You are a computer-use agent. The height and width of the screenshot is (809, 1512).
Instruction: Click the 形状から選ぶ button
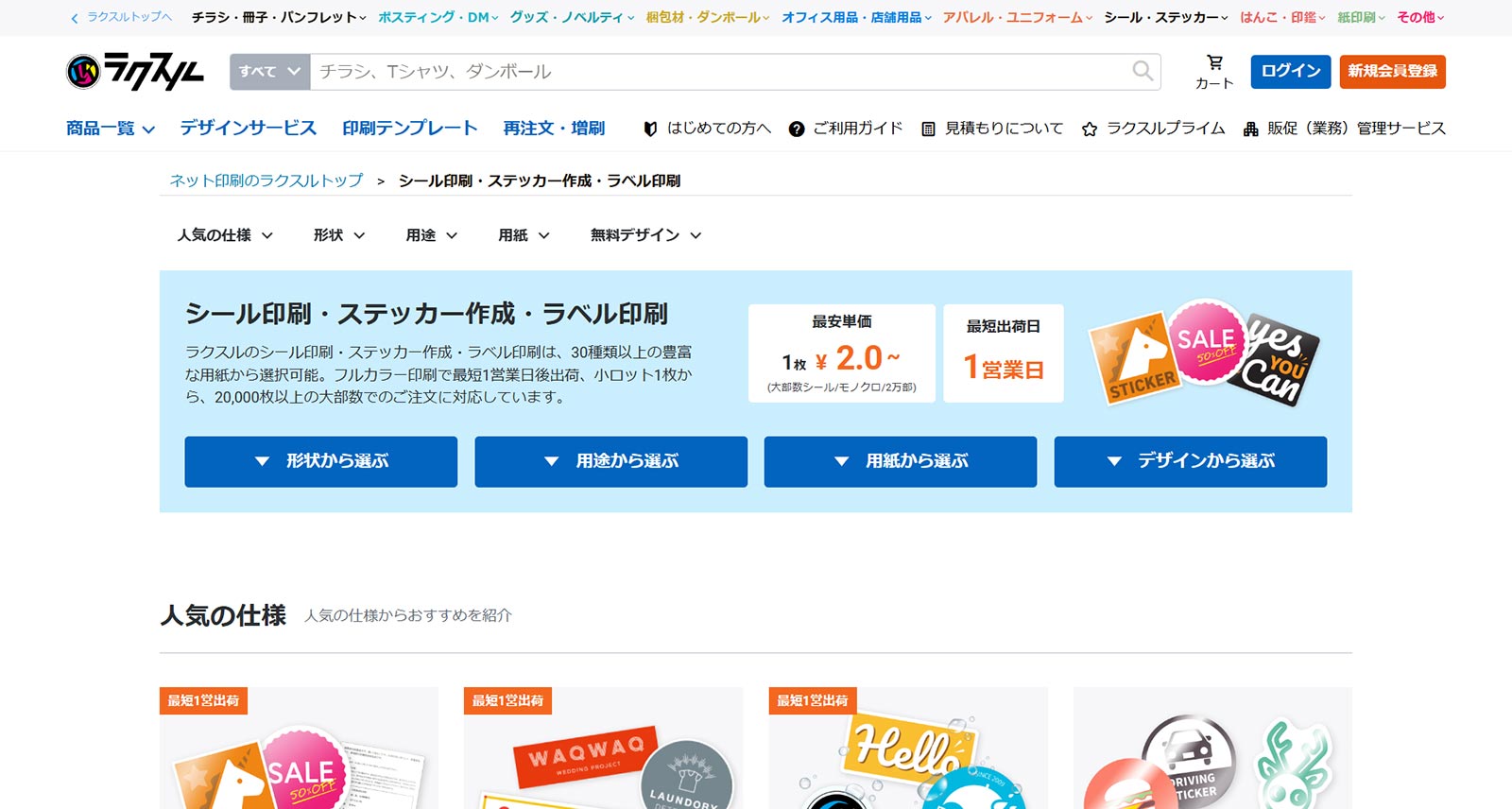point(321,461)
